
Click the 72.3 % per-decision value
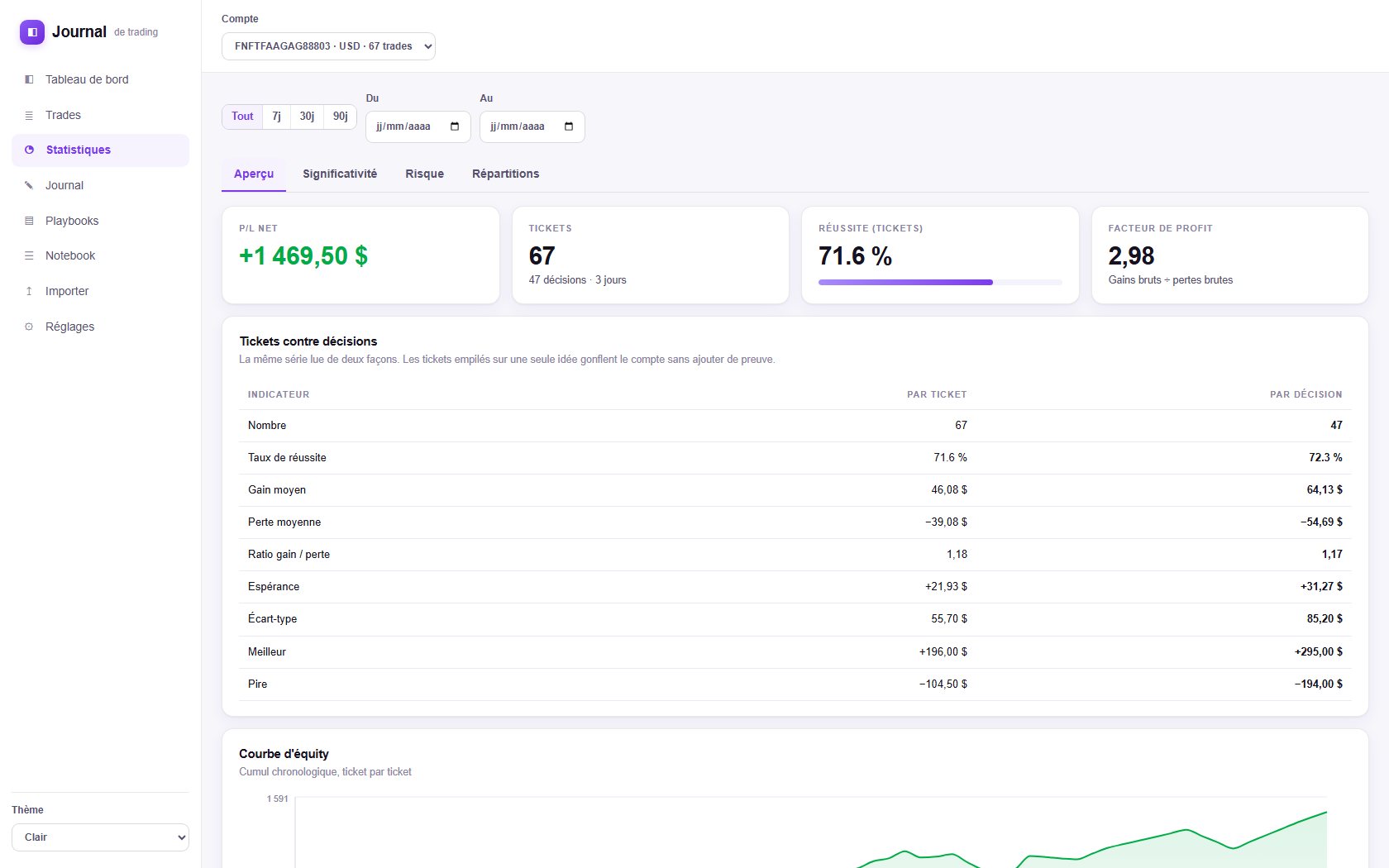1325,458
